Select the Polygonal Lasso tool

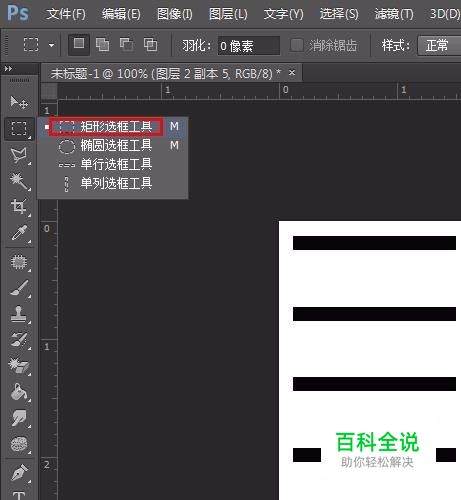(19, 155)
